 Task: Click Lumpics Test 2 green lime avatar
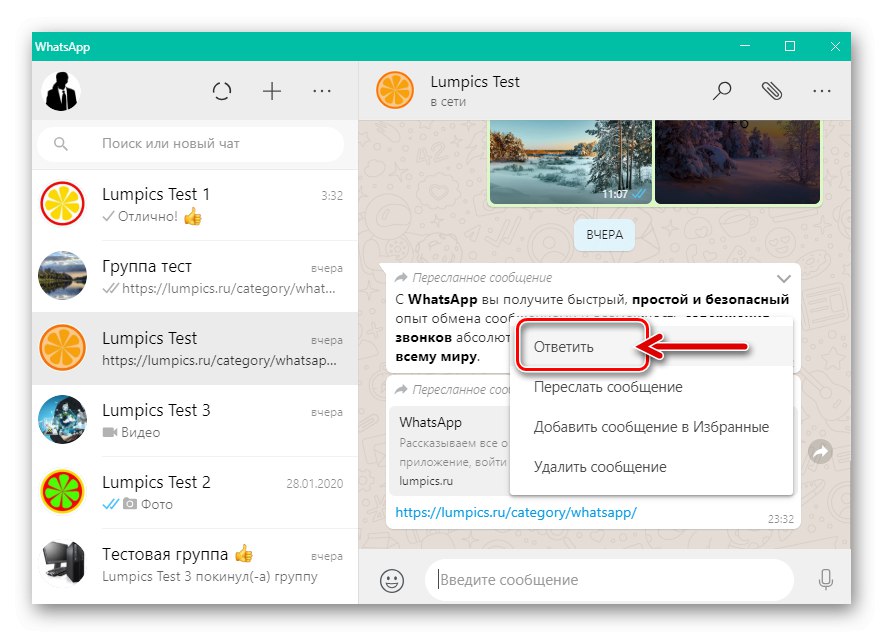click(63, 492)
